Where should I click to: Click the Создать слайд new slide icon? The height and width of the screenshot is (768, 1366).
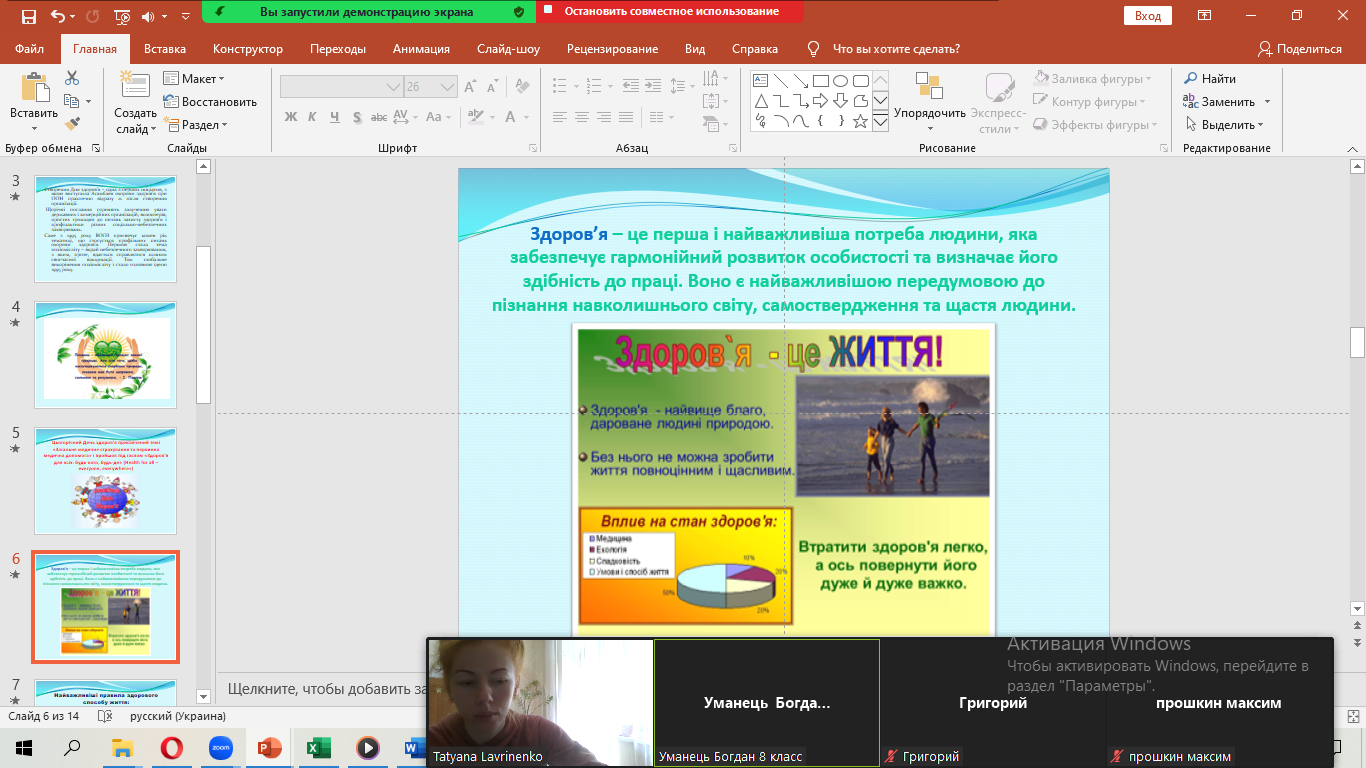coord(134,86)
